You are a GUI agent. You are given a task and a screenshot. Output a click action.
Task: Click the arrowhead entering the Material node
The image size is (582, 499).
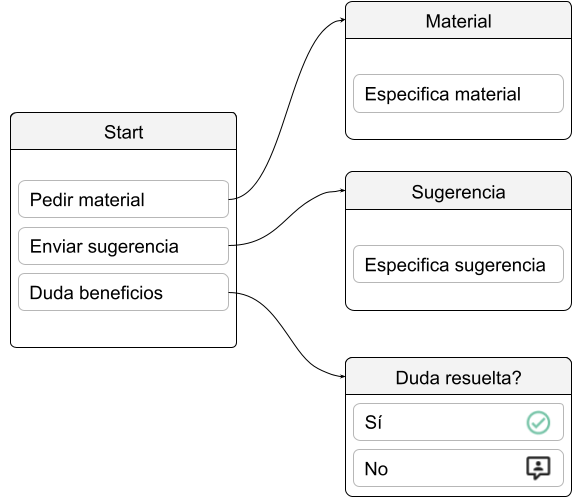[343, 20]
